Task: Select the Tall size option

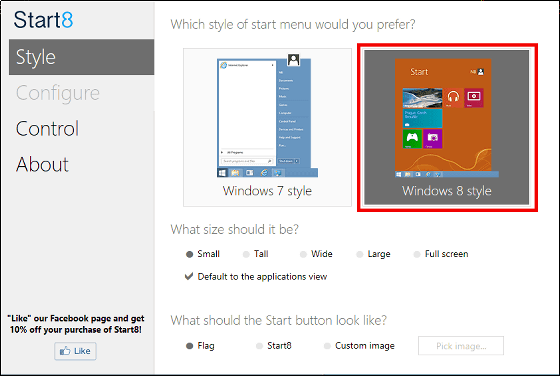Action: (256, 254)
